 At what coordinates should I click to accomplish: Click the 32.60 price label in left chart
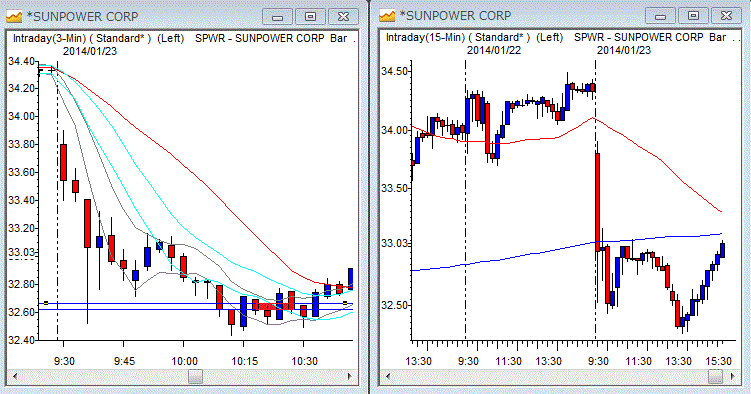(22, 312)
